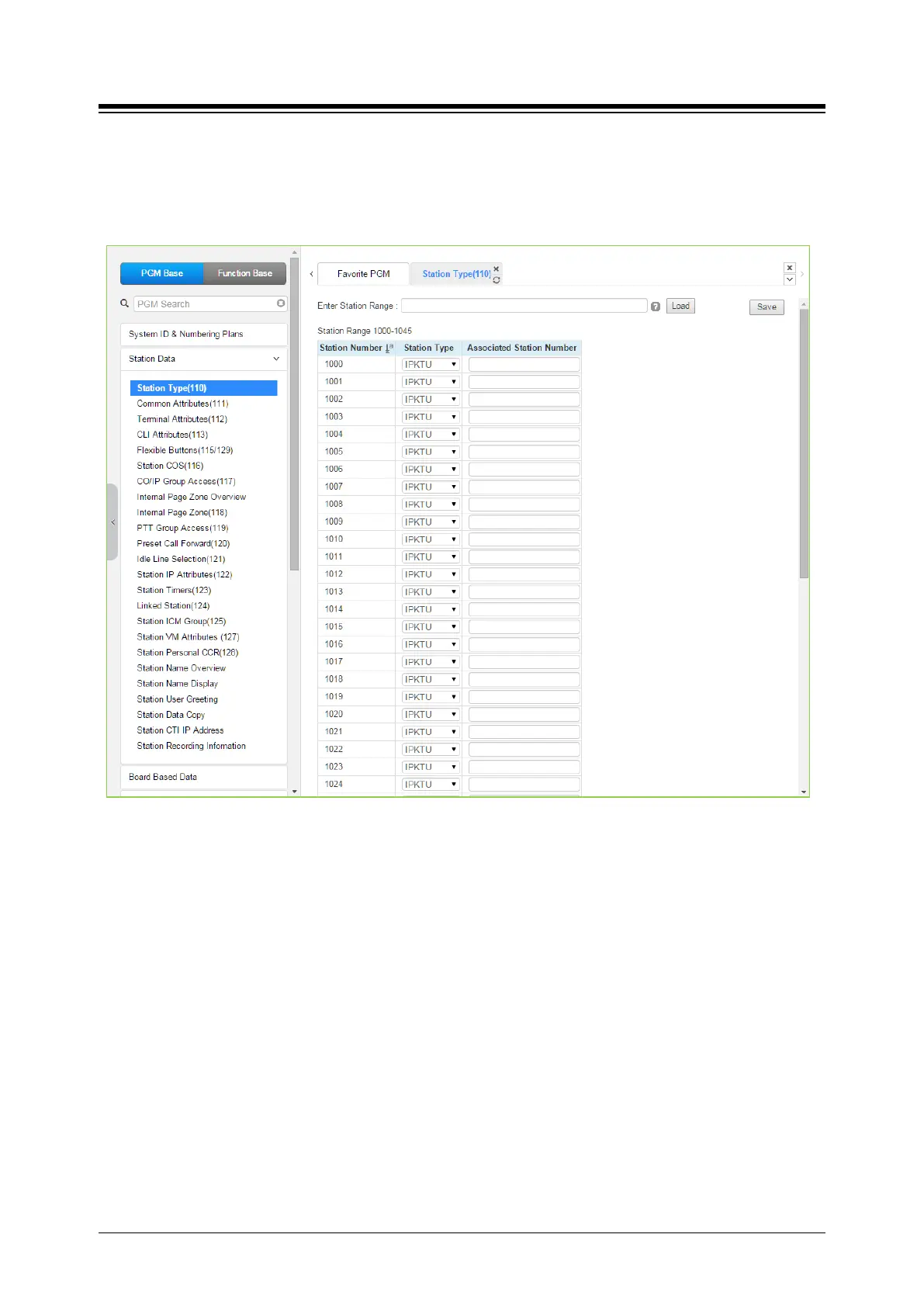Viewport: 924px width, 1307px height.
Task: Open Station ICM Group(125)
Action: pos(182,621)
